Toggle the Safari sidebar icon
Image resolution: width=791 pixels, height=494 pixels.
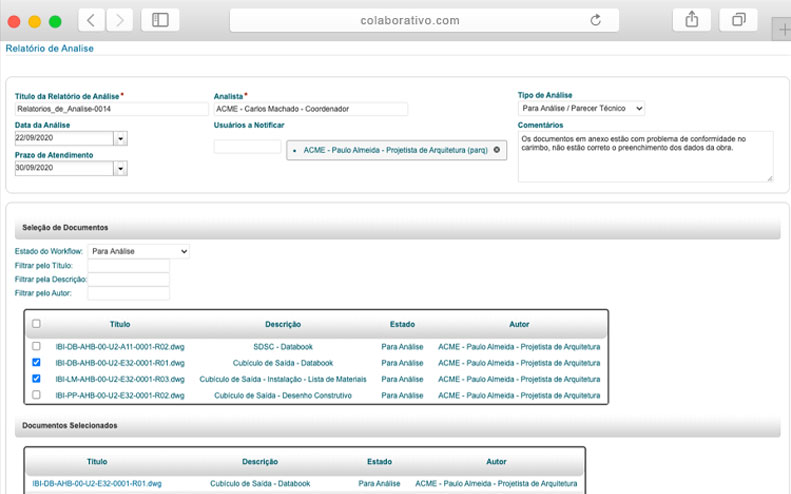click(x=160, y=20)
